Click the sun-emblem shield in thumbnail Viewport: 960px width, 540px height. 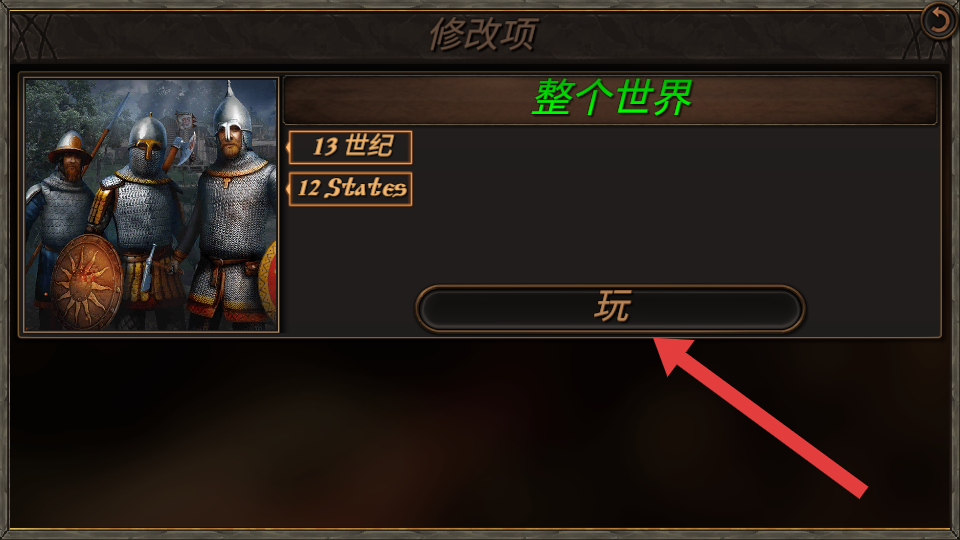click(86, 283)
